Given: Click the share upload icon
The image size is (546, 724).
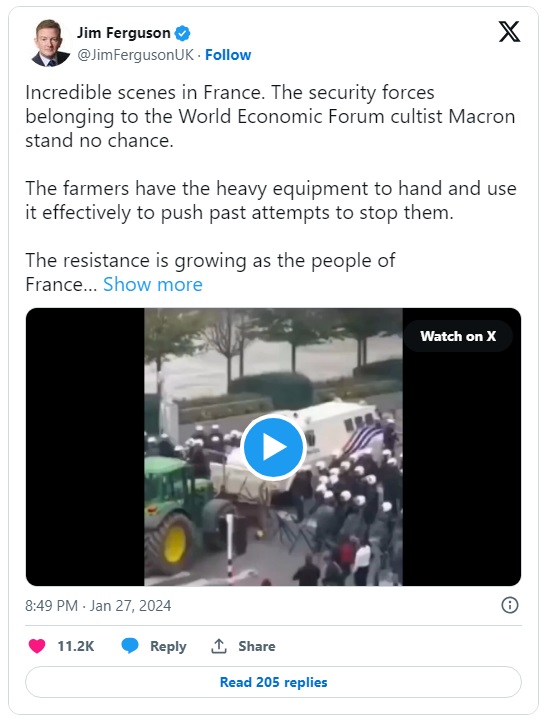Looking at the screenshot, I should coord(218,646).
